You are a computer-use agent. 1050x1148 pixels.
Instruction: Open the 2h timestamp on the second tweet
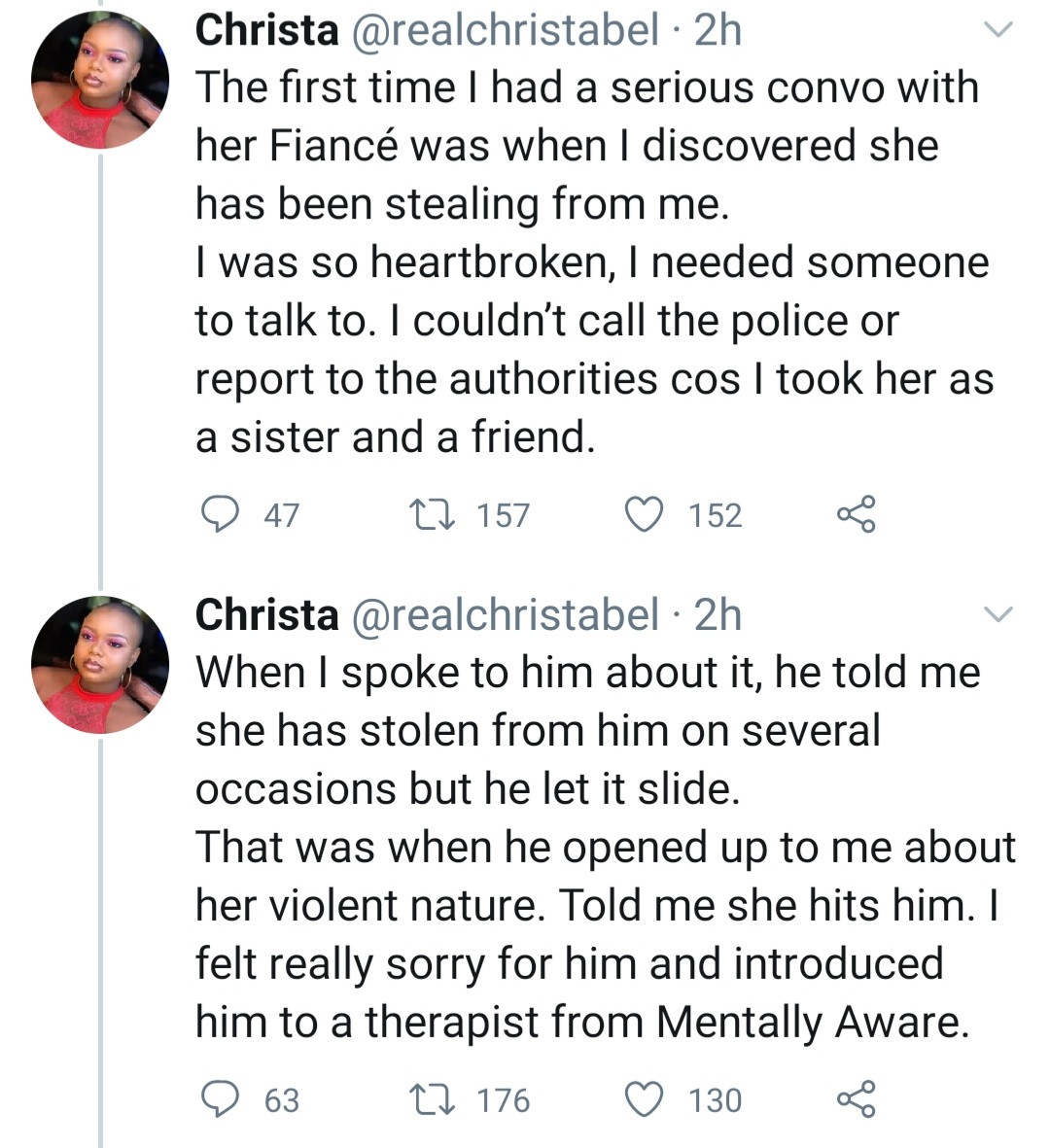pos(717,614)
